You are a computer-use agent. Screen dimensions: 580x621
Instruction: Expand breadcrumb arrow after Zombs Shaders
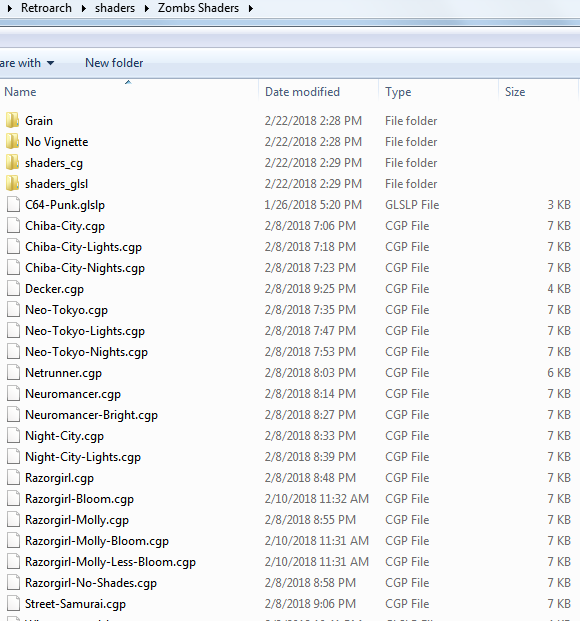[250, 8]
